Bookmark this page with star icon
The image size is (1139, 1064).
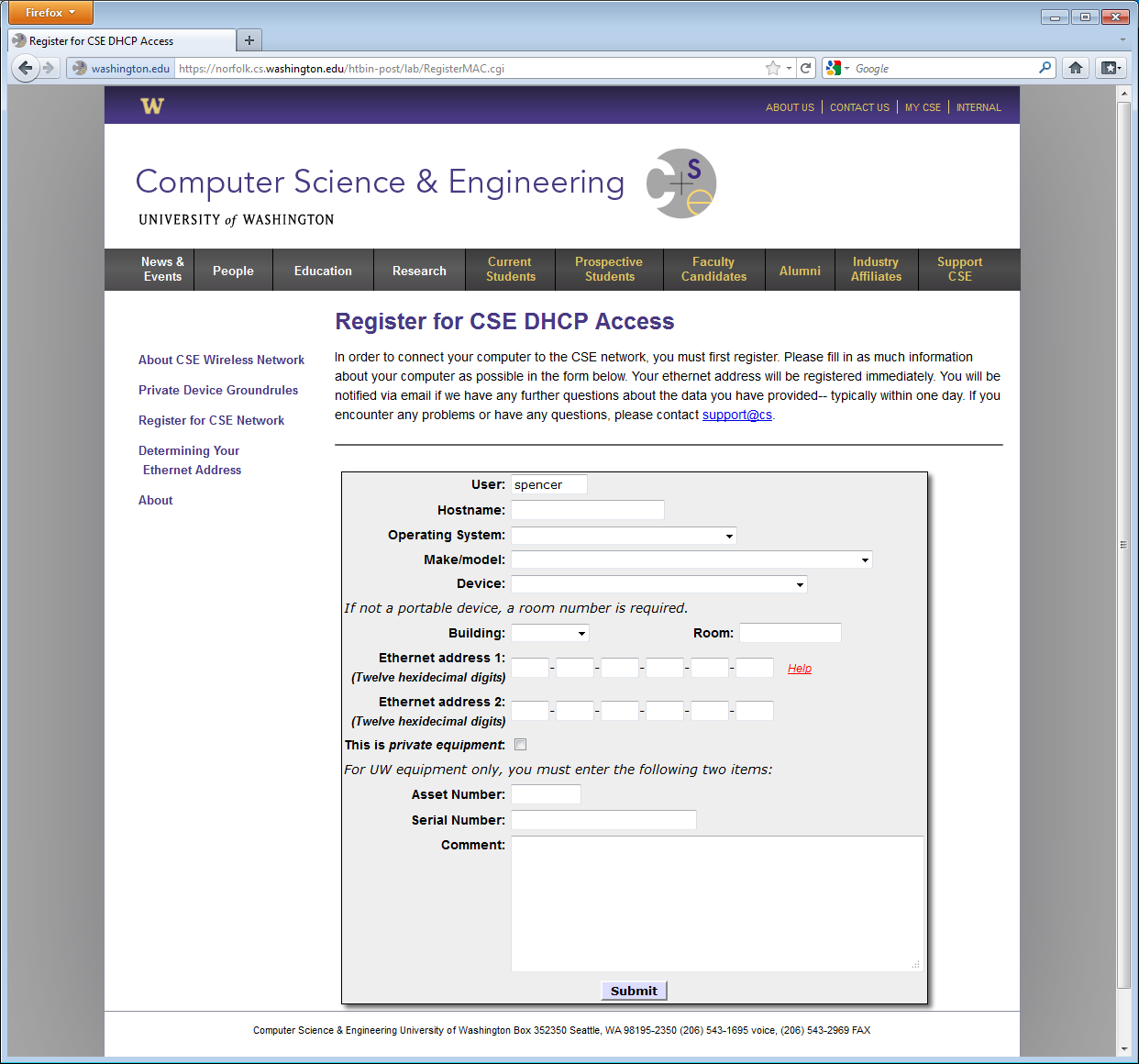(x=773, y=68)
